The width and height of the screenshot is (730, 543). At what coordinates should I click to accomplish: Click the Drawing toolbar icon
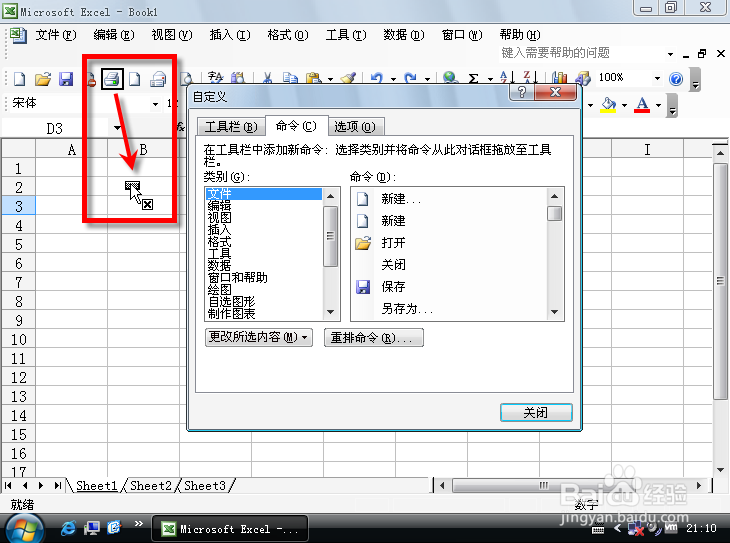tap(582, 78)
